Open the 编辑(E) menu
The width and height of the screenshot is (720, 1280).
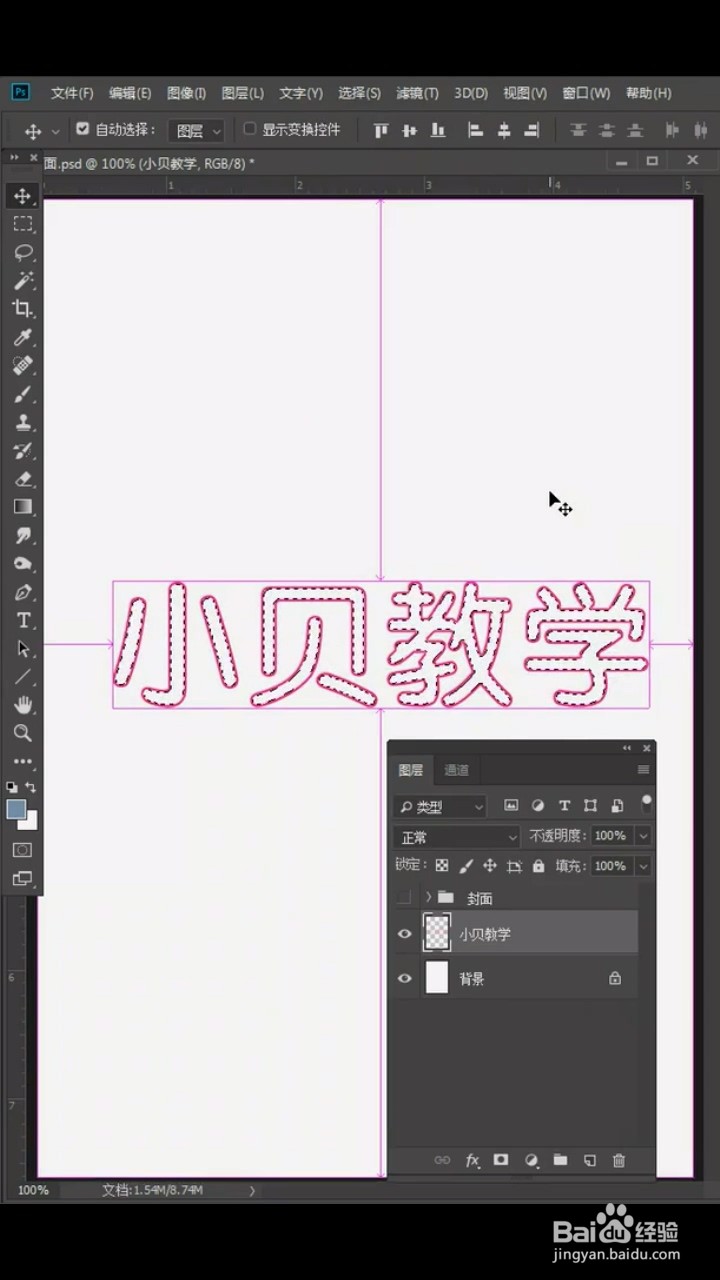pos(130,93)
